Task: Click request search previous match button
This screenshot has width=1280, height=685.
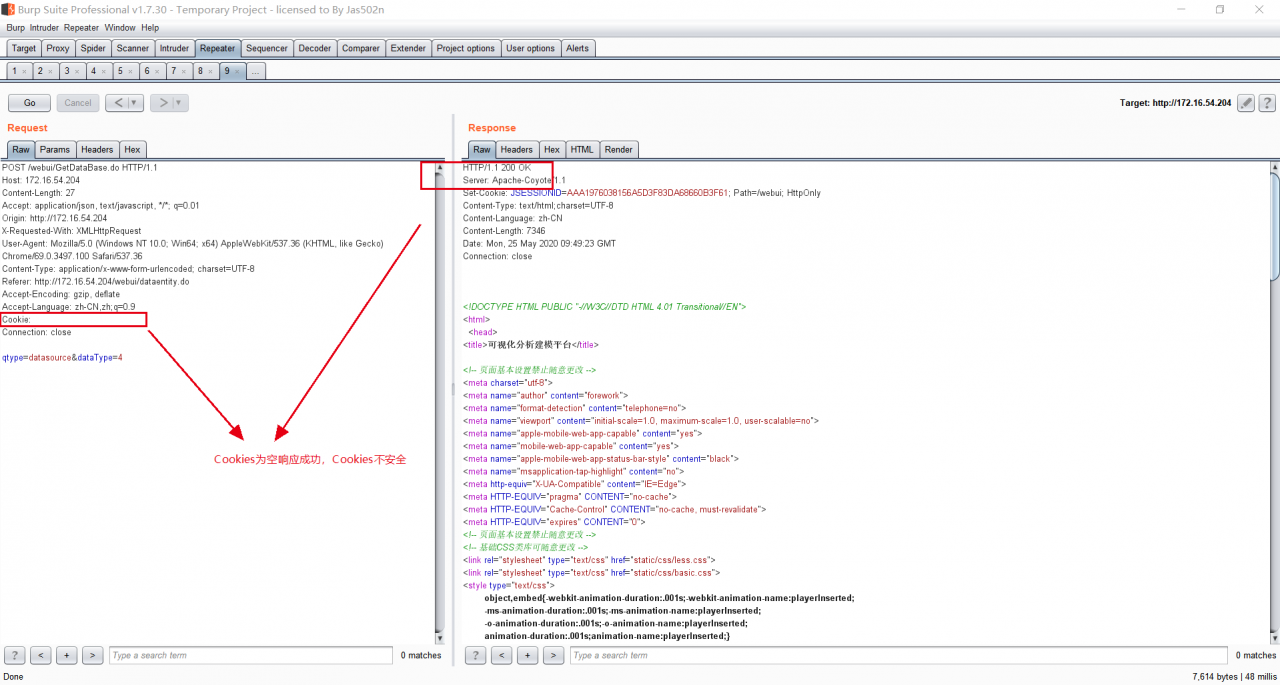Action: pos(41,655)
